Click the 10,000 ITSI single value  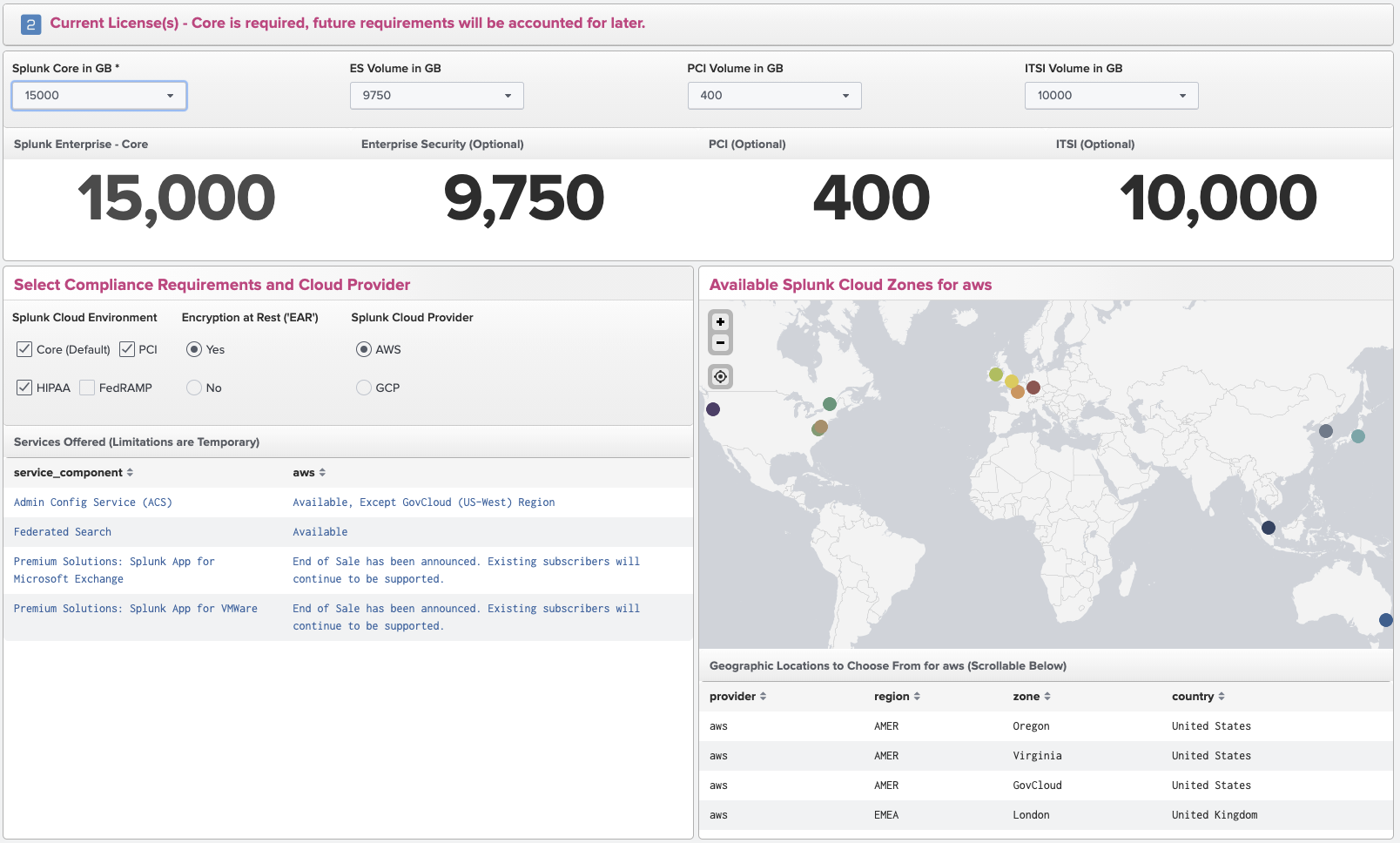pyautogui.click(x=1219, y=198)
